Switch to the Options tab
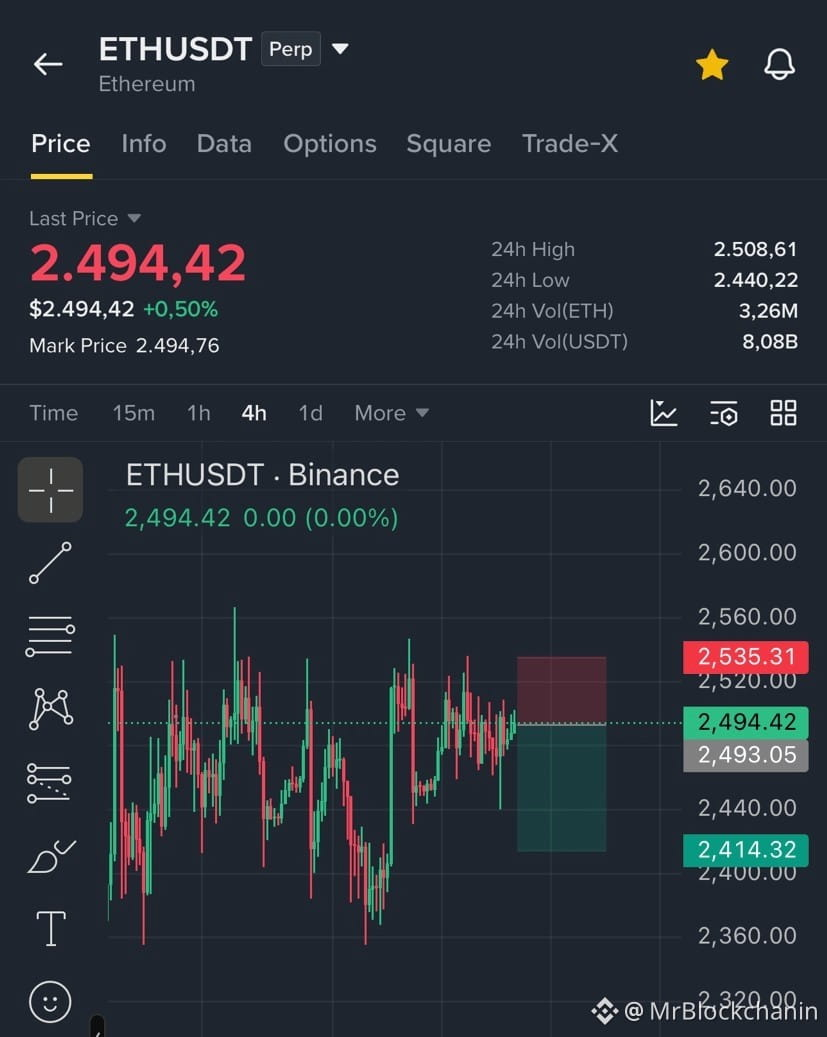Viewport: 827px width, 1037px height. 329,144
